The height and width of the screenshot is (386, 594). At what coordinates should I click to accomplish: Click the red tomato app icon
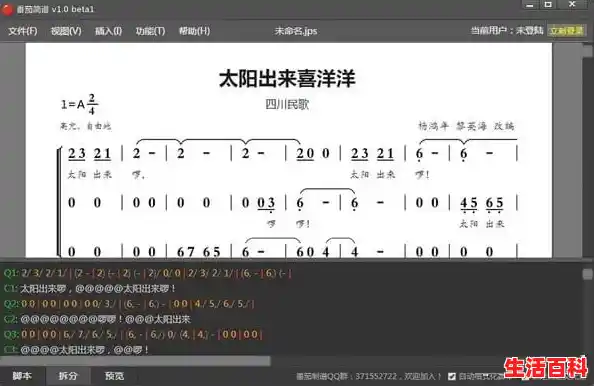click(x=7, y=9)
